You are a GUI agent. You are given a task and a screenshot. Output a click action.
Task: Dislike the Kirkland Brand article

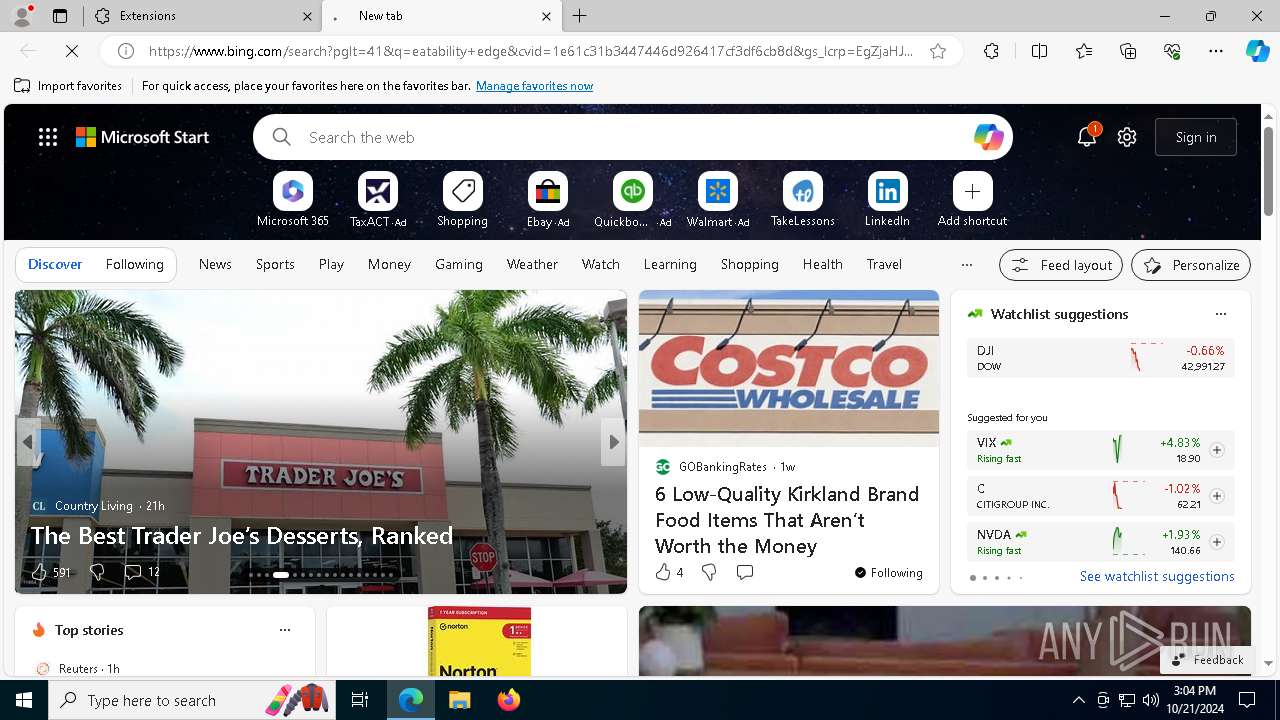tap(709, 572)
